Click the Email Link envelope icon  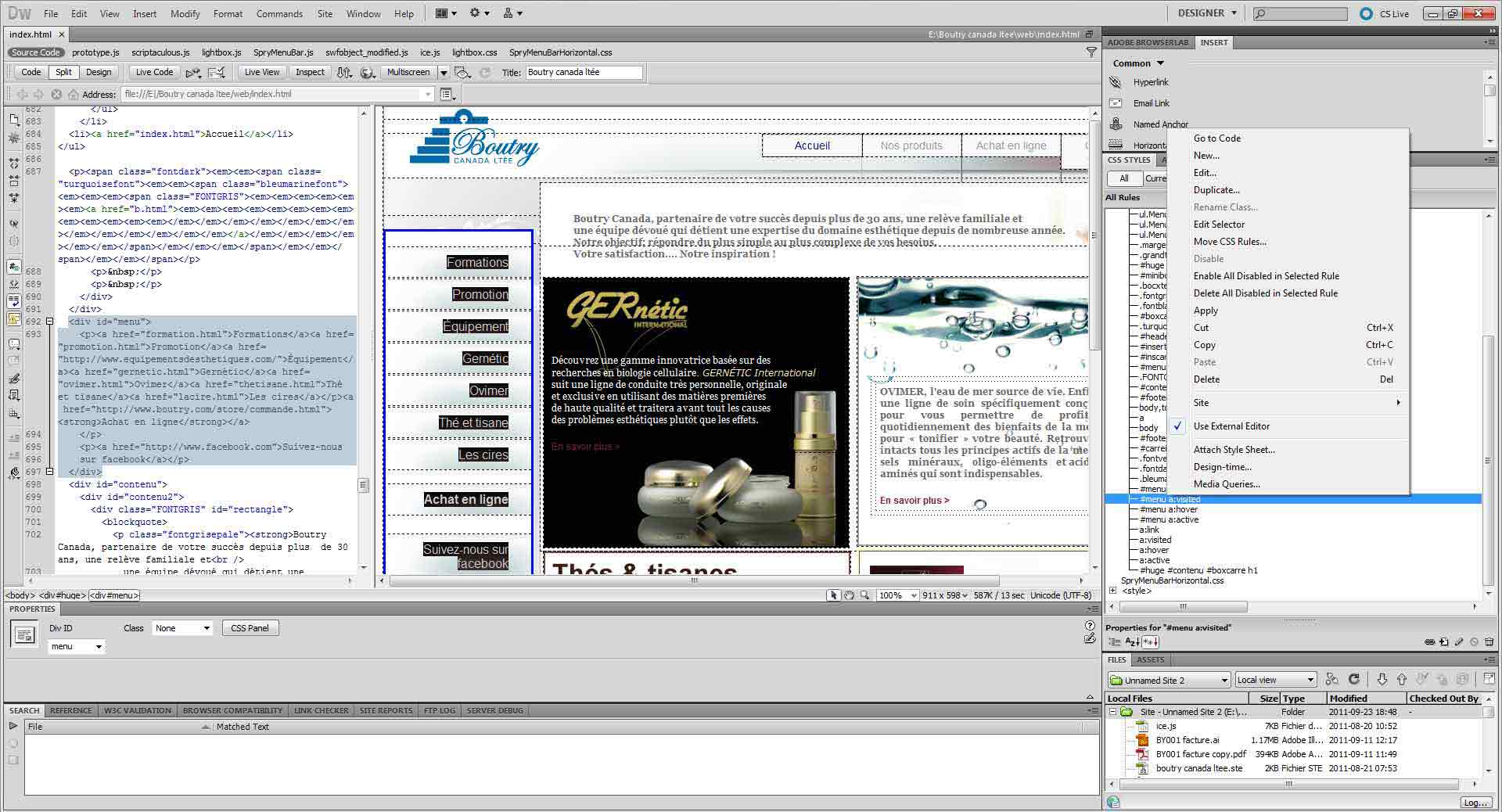click(x=1116, y=103)
